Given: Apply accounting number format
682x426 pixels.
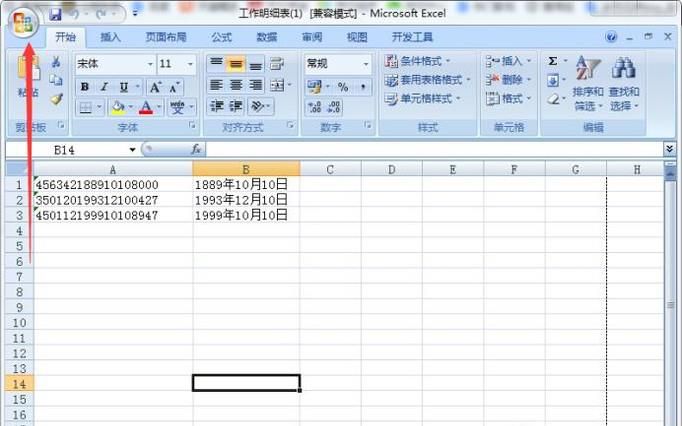Looking at the screenshot, I should (x=314, y=87).
